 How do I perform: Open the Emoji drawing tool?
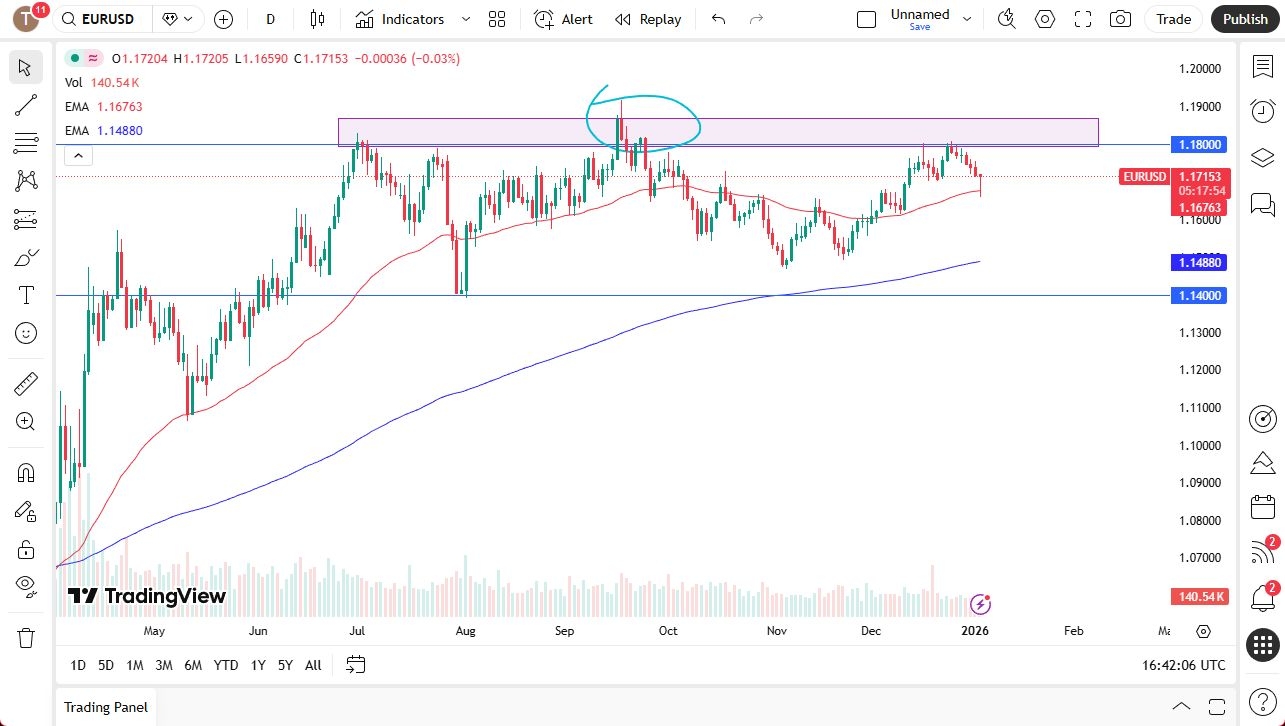click(x=26, y=333)
